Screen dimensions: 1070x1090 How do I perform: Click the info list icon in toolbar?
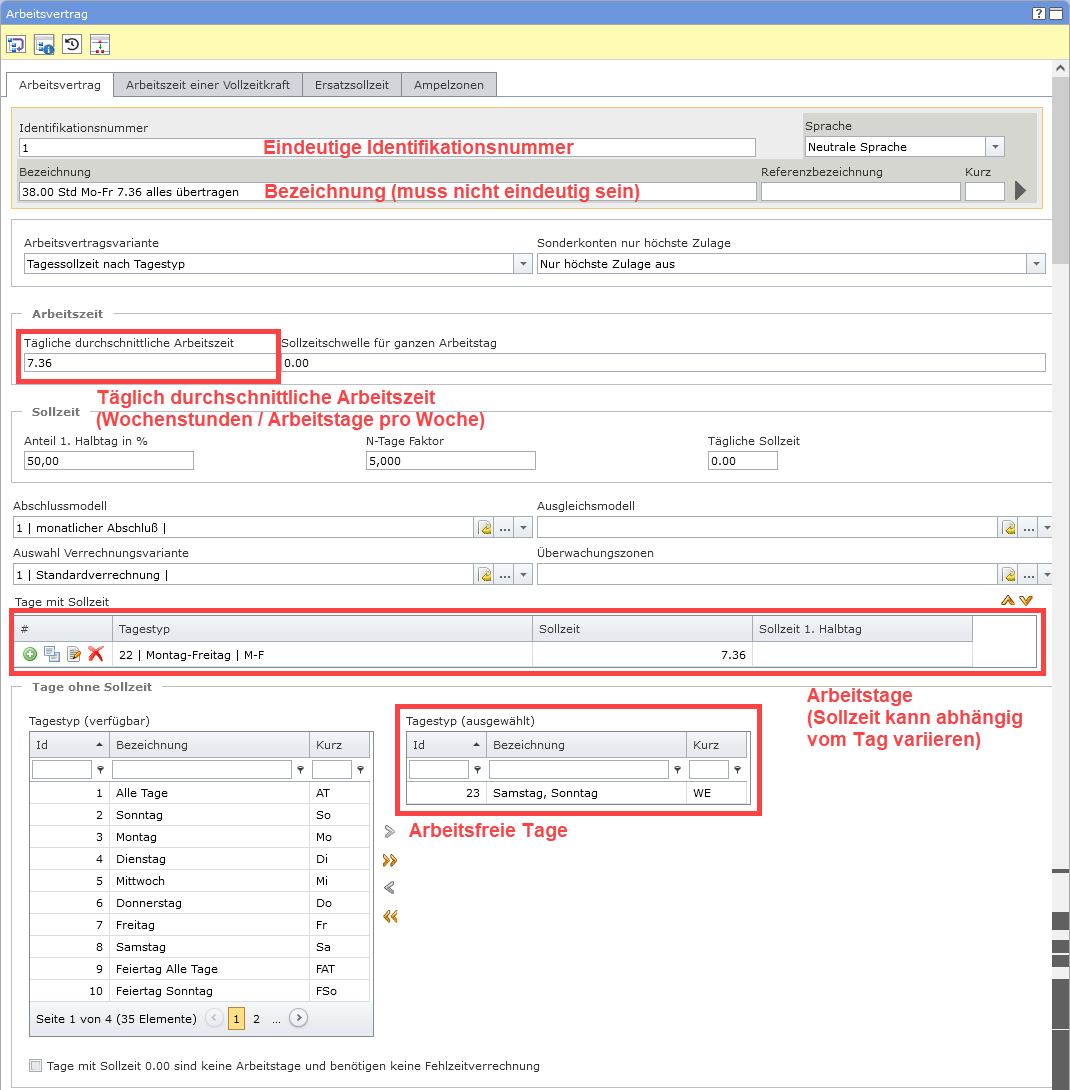(x=44, y=44)
